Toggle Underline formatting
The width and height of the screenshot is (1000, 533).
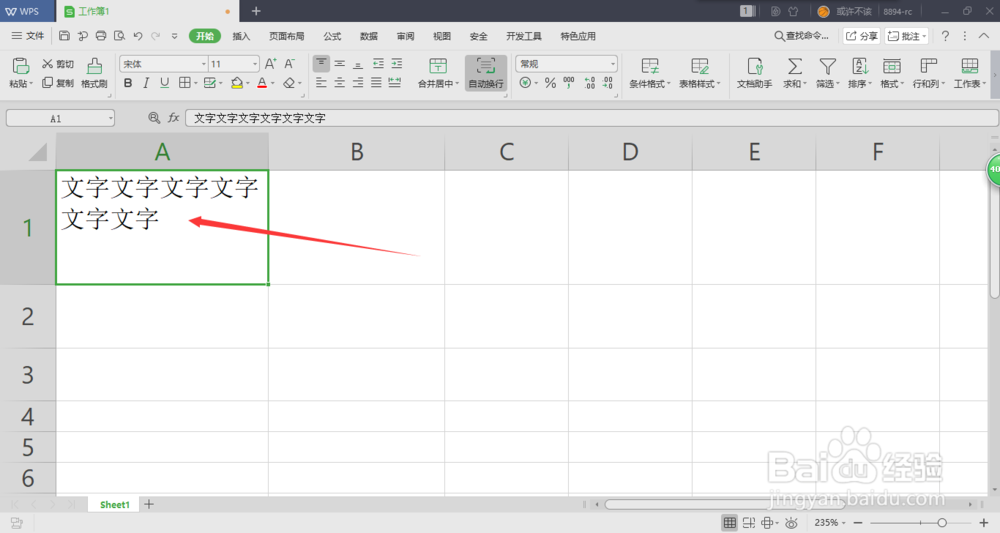pos(165,83)
